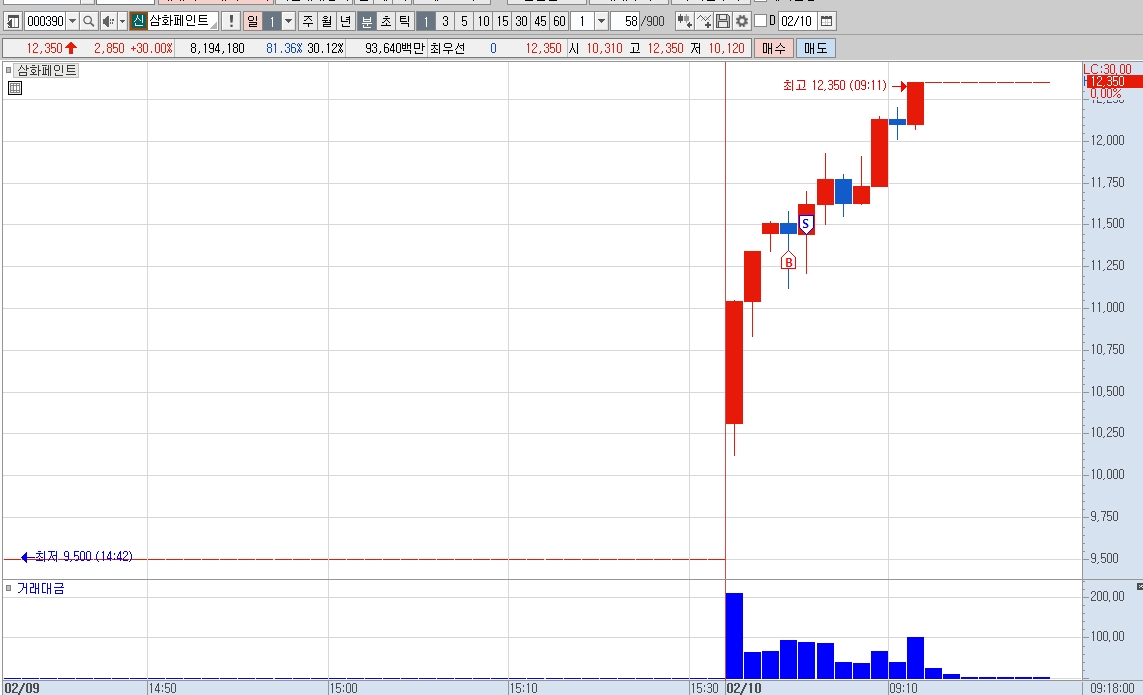1143x695 pixels.
Task: Click the +30.00% change rate value
Action: tap(152, 48)
